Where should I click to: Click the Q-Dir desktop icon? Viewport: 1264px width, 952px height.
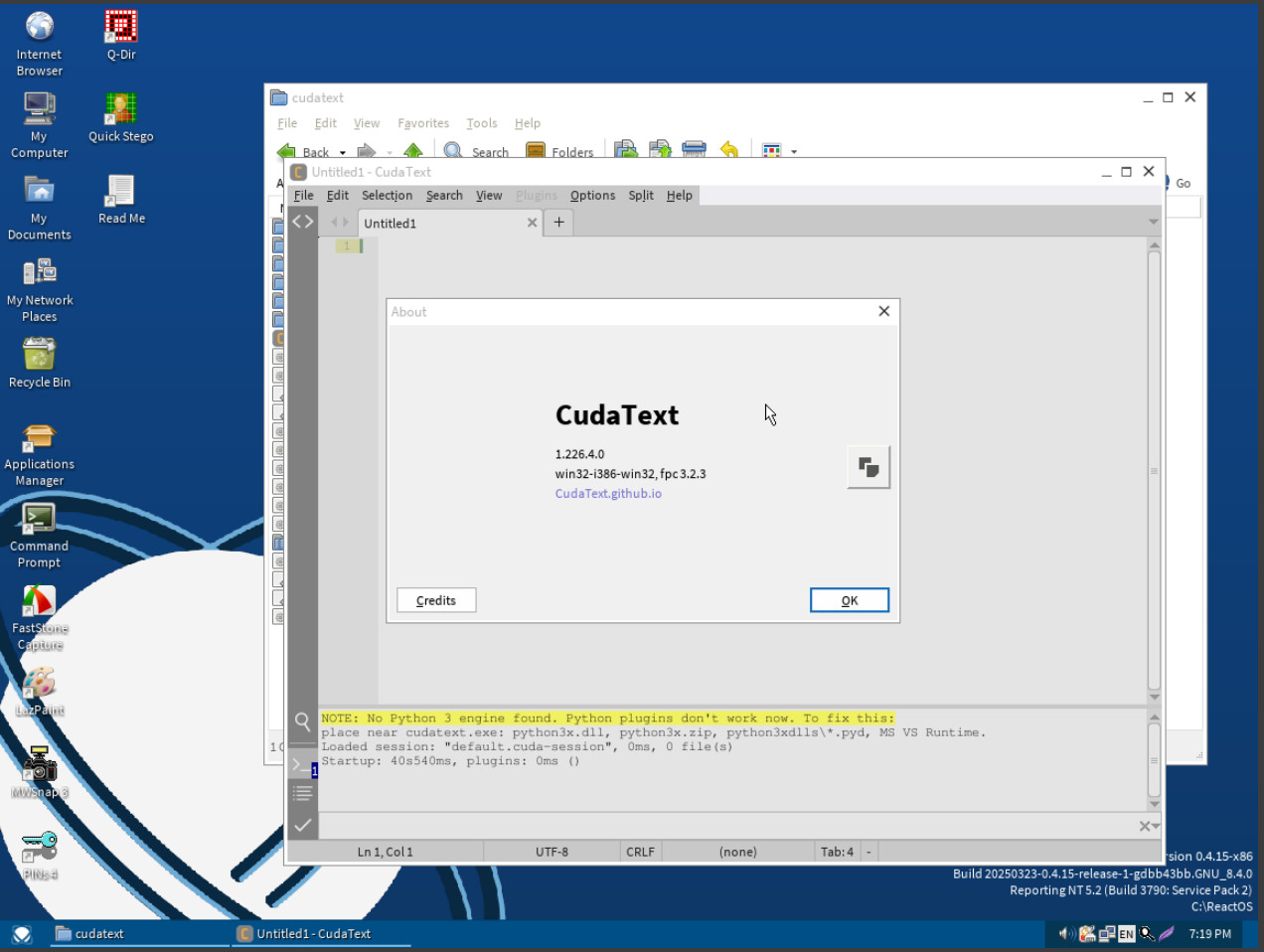pyautogui.click(x=121, y=36)
